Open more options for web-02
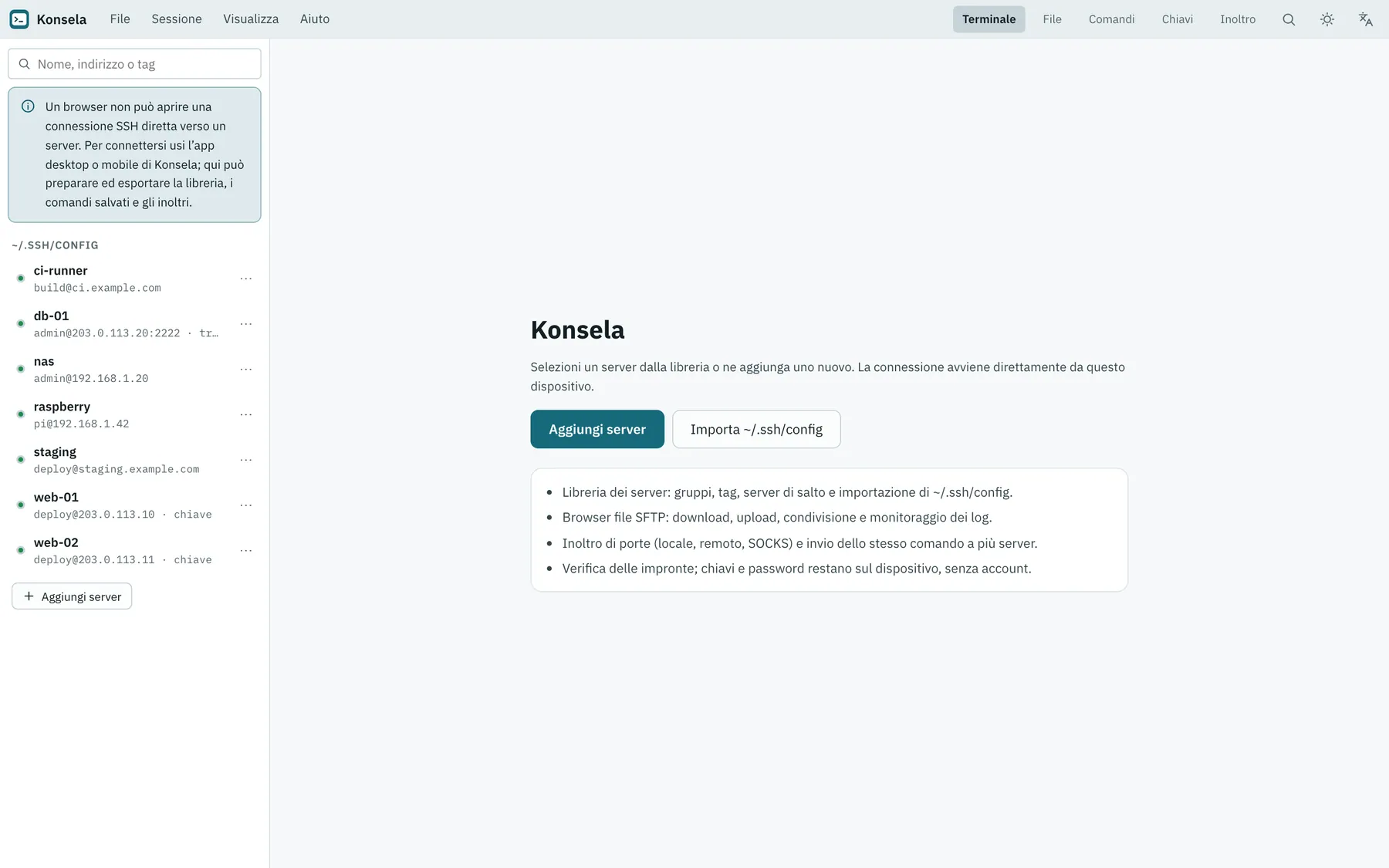The image size is (1389, 868). (246, 551)
